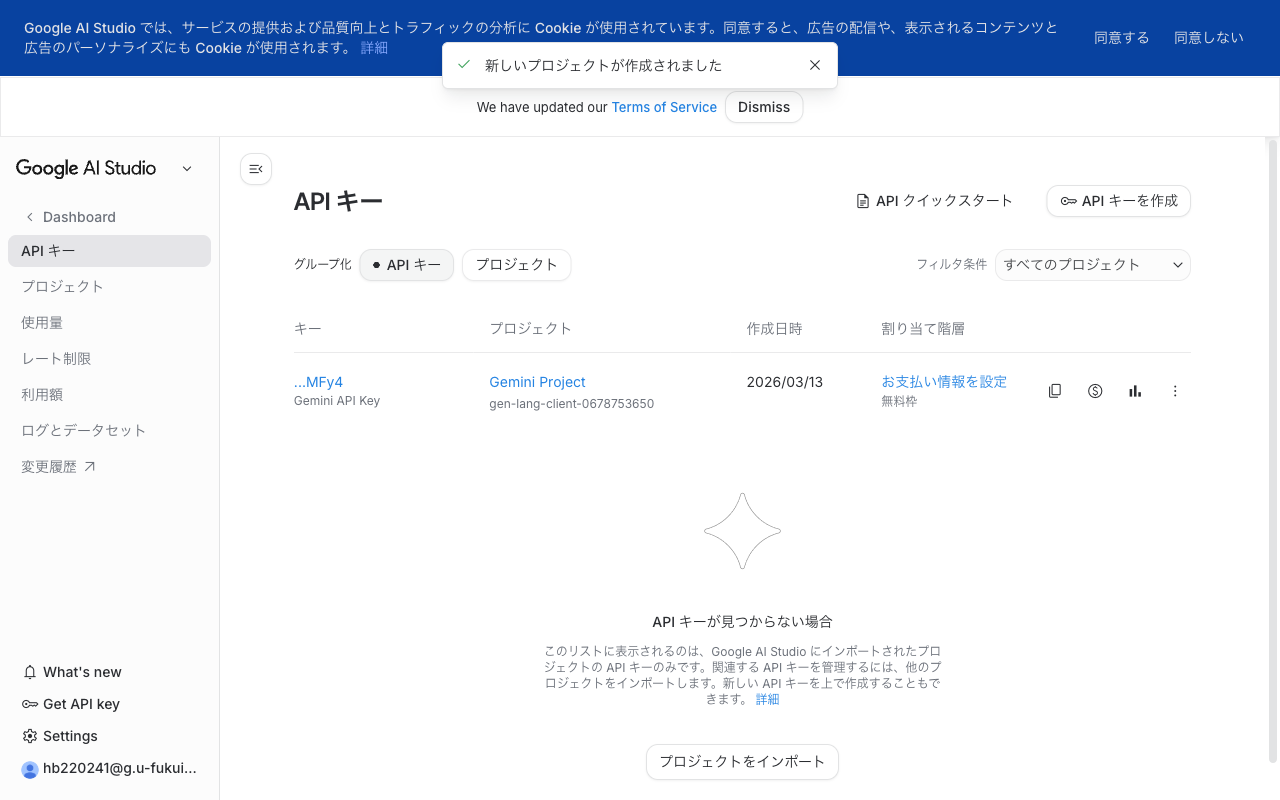The image size is (1280, 800).
Task: Open the すべてのプロジェクト filter dropdown
Action: point(1092,264)
